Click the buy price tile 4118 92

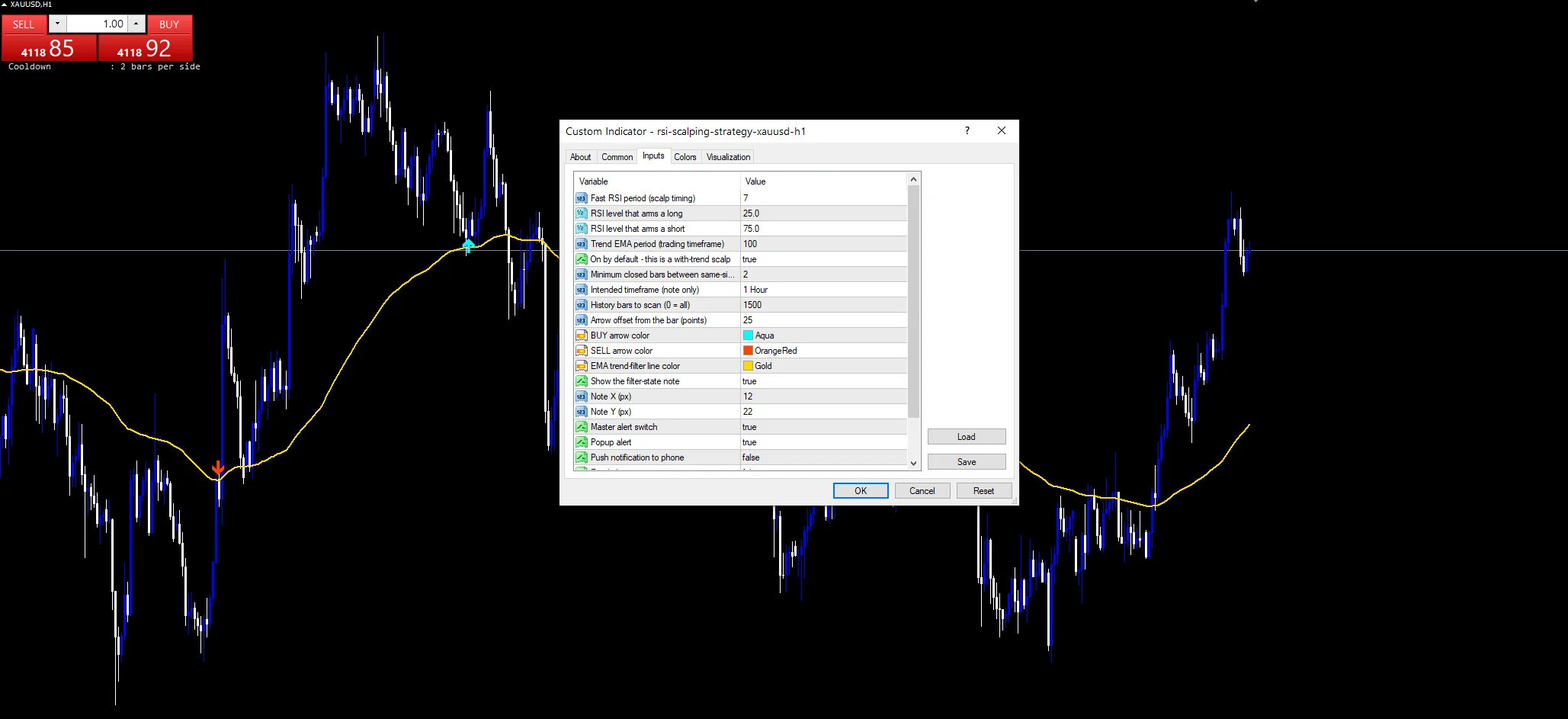[x=145, y=48]
